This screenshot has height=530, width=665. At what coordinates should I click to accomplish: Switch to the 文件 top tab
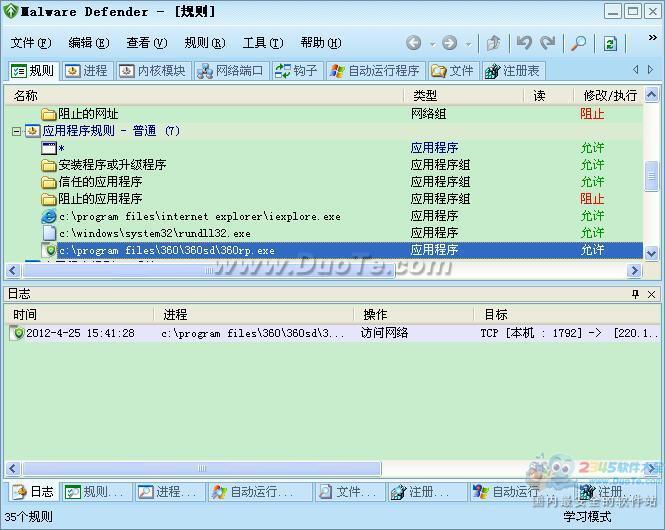[x=453, y=71]
